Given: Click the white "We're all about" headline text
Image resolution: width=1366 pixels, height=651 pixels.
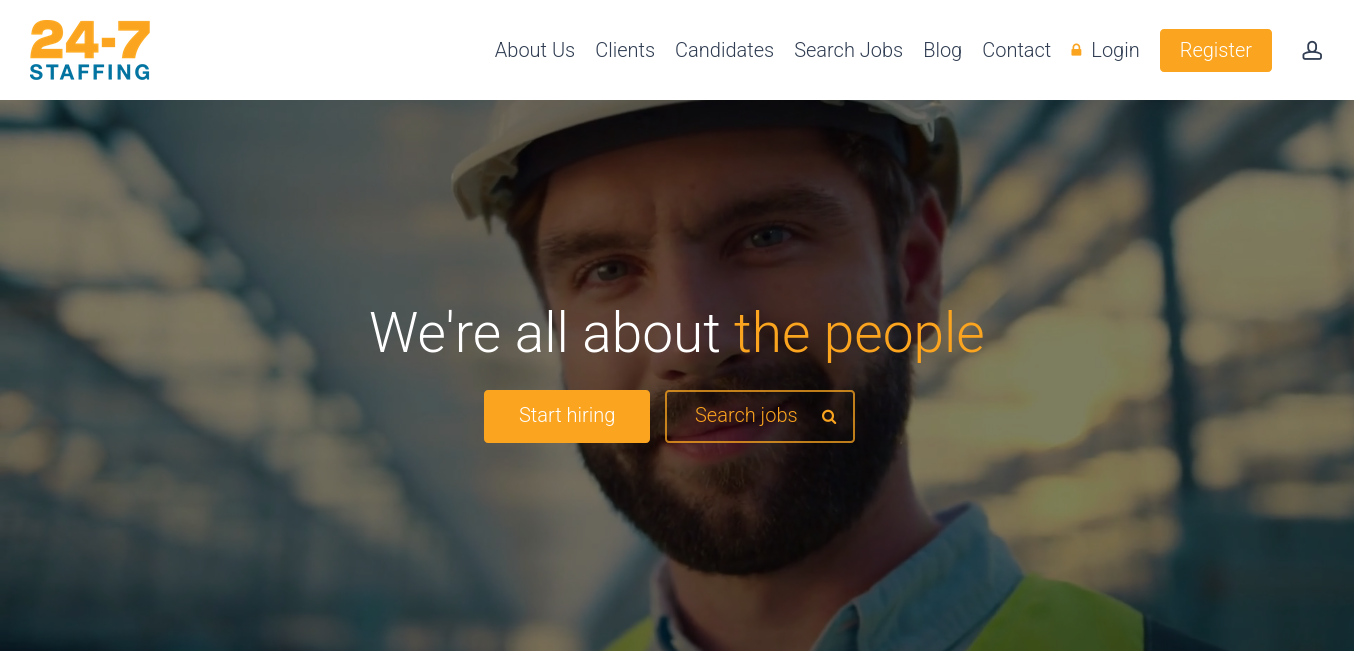Looking at the screenshot, I should (545, 332).
